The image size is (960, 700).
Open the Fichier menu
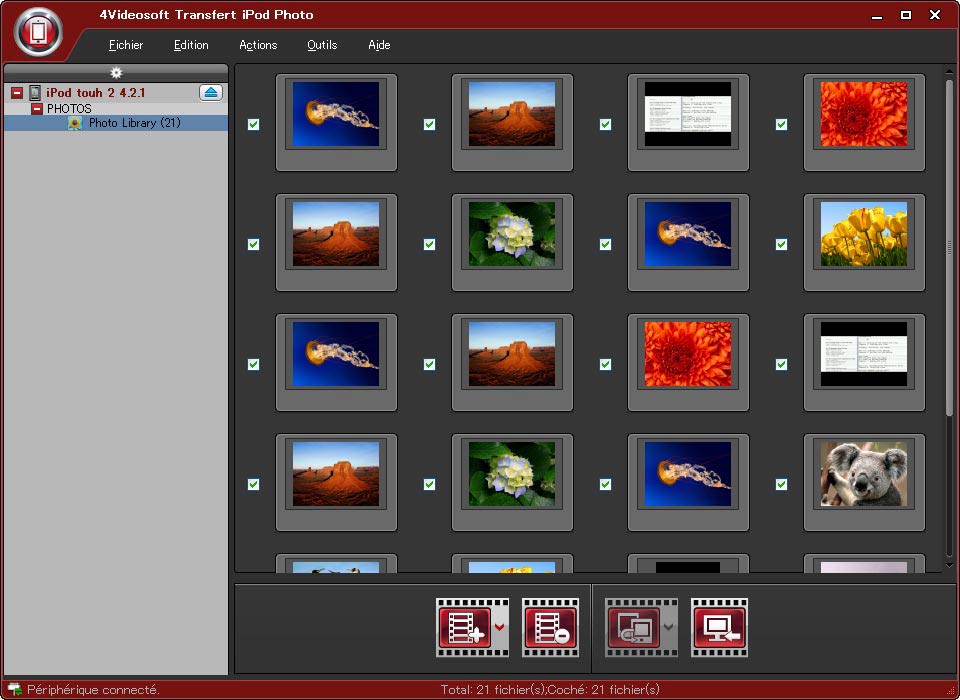[x=126, y=45]
